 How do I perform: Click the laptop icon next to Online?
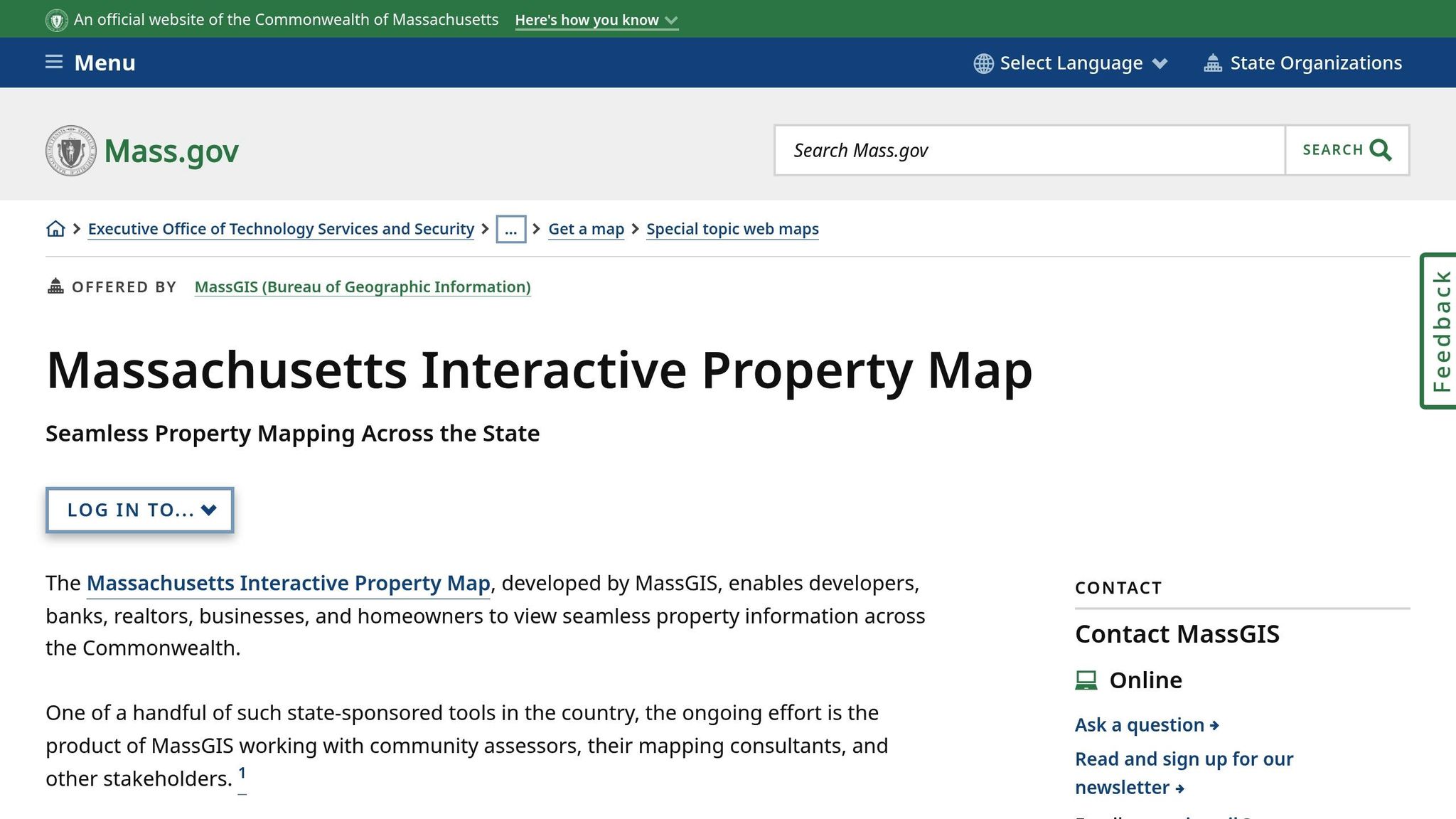tap(1086, 680)
